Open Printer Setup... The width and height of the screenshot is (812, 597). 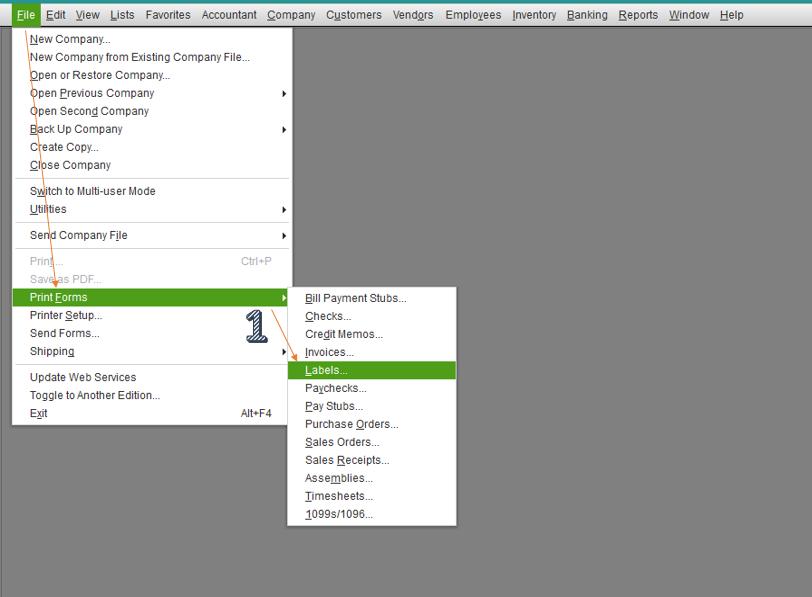pos(151,315)
